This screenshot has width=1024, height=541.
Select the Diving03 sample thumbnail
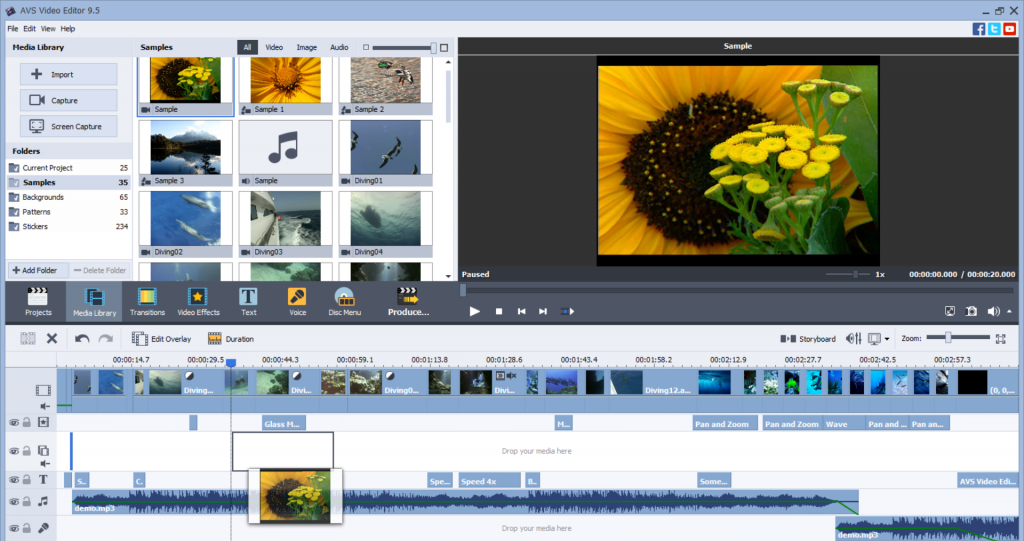(x=285, y=219)
